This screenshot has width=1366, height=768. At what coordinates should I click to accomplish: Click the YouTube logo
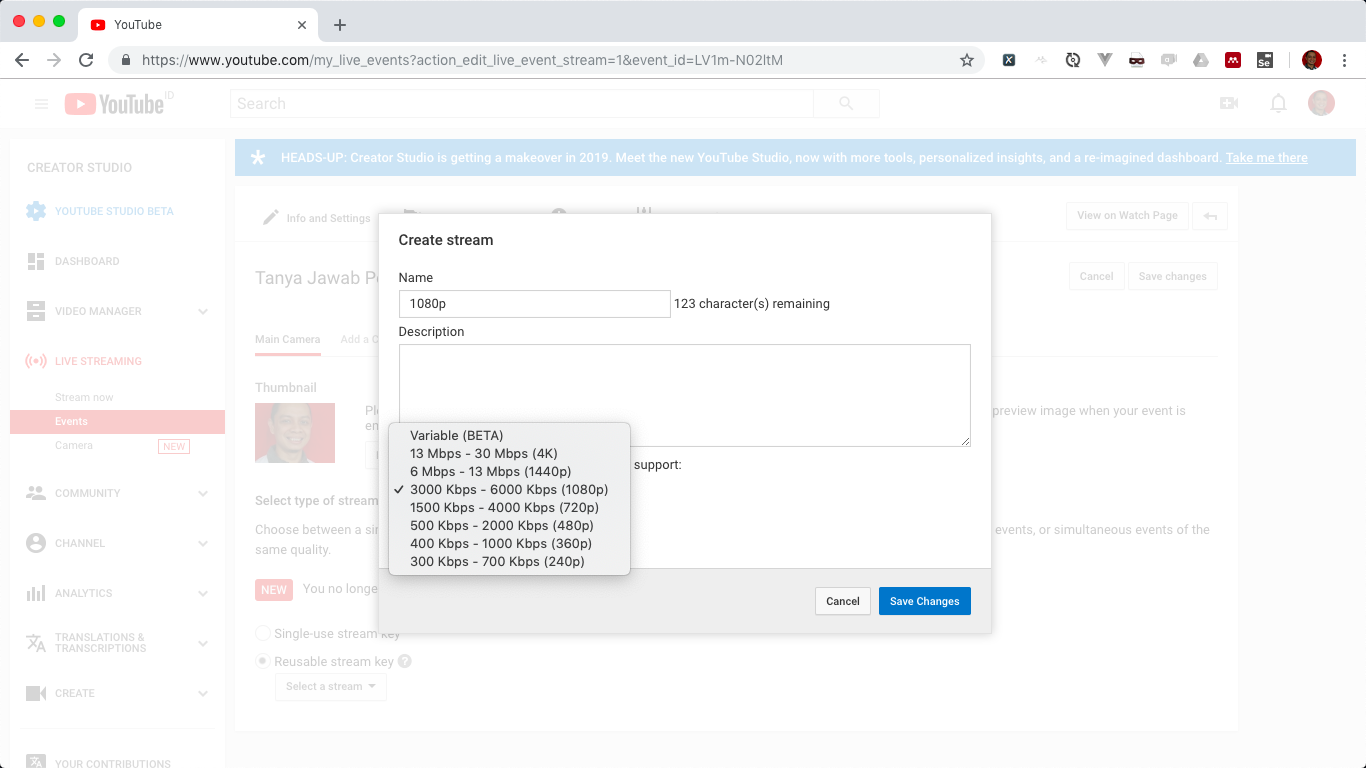pos(116,103)
